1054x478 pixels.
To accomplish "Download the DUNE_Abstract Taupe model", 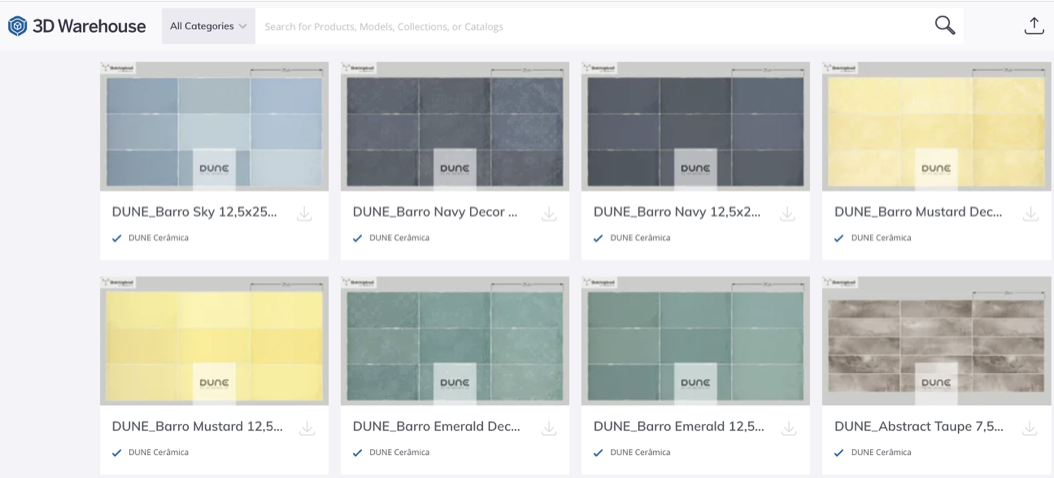I will coord(1030,428).
